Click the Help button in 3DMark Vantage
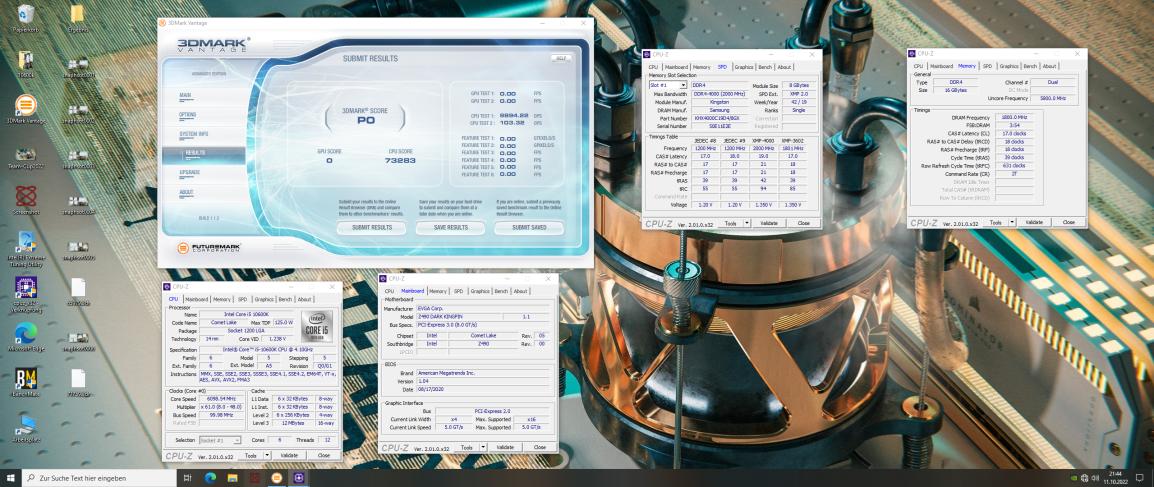Viewport: 1154px width, 487px height. [x=560, y=58]
